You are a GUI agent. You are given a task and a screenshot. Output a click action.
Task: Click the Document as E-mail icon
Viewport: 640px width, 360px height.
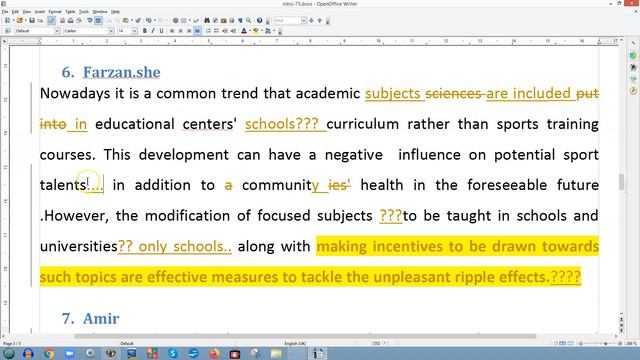tap(40, 20)
